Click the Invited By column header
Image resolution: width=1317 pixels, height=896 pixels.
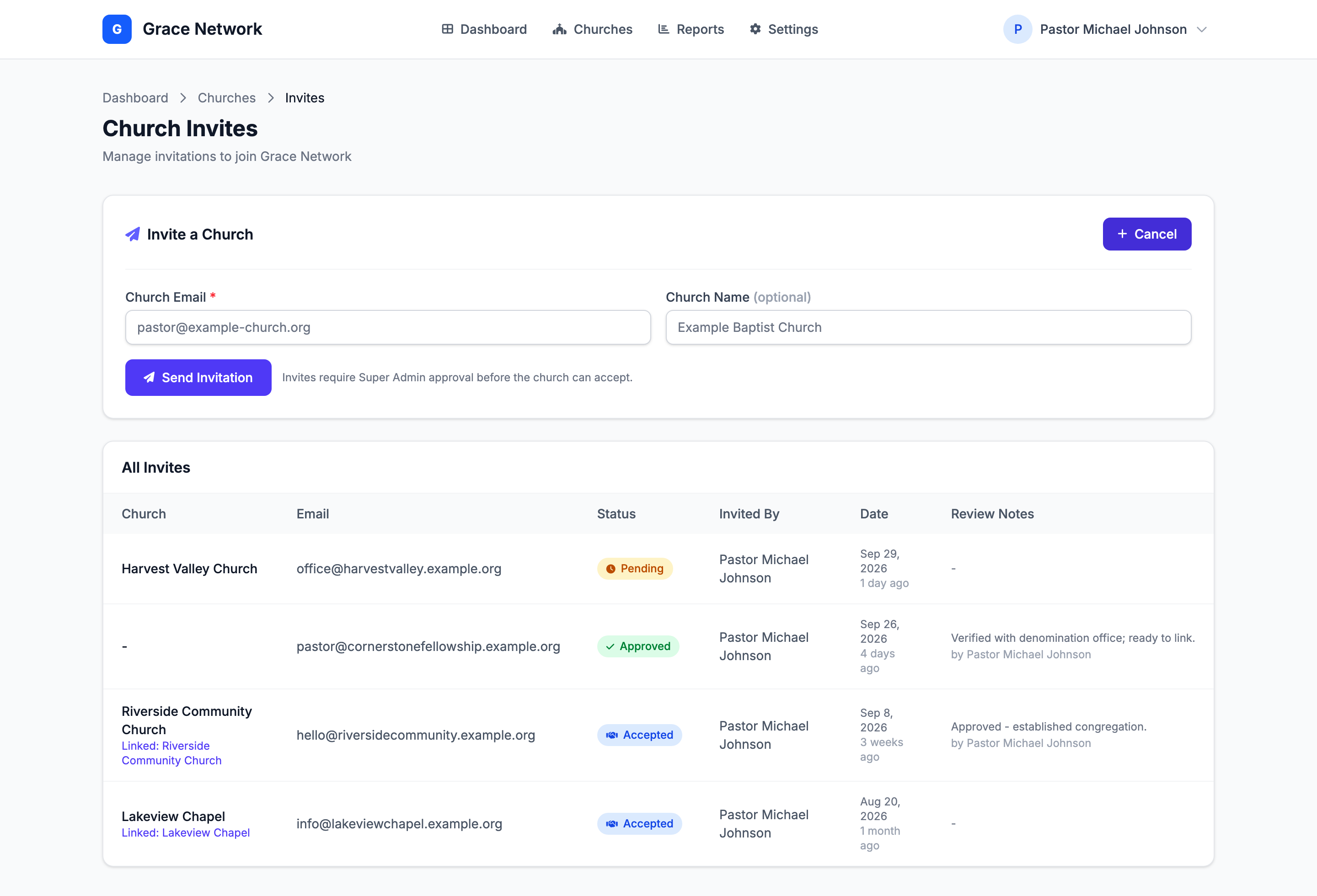pos(749,514)
